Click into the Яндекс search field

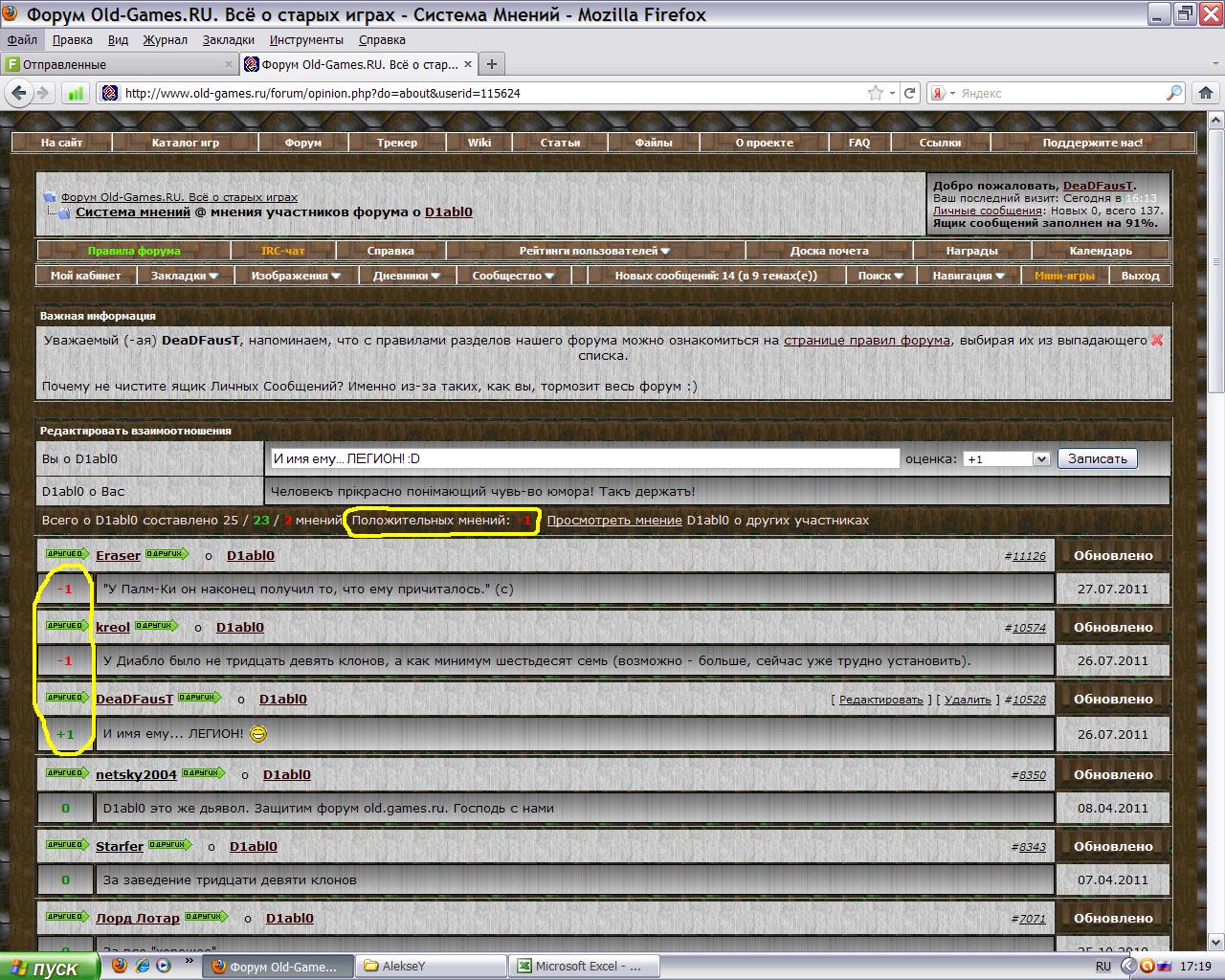click(x=1061, y=93)
